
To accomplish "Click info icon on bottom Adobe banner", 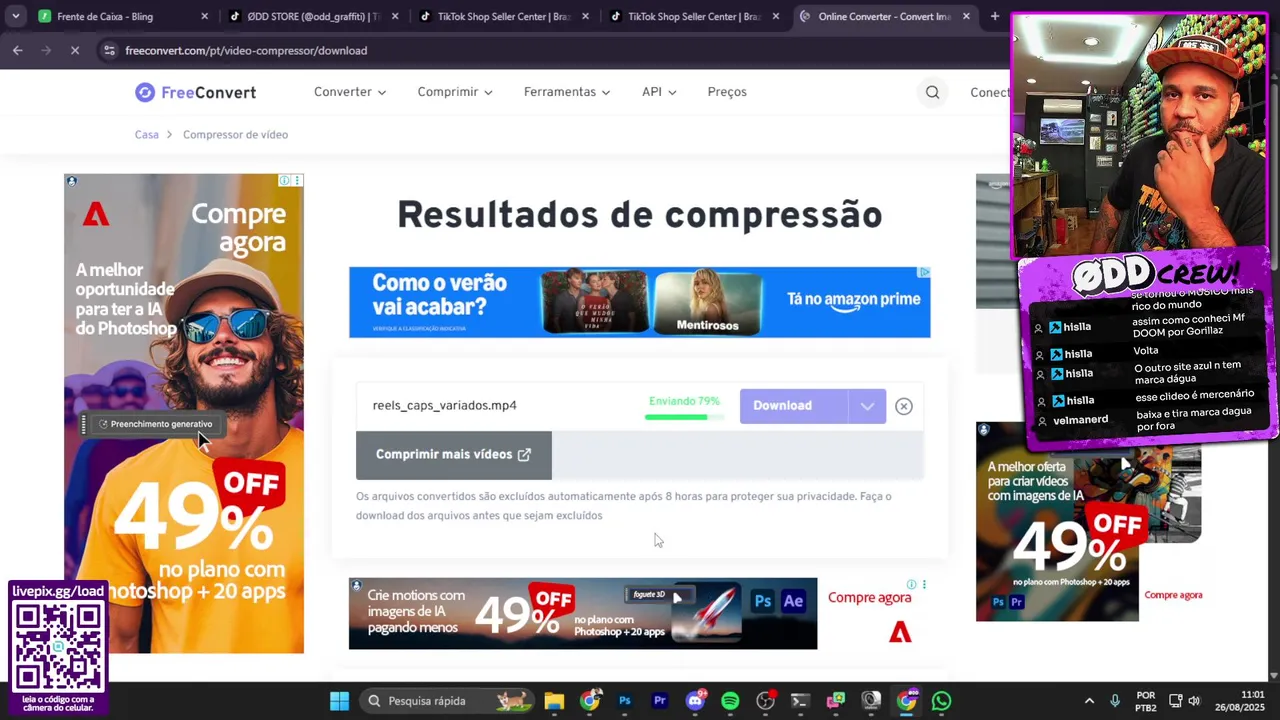I will coord(911,584).
